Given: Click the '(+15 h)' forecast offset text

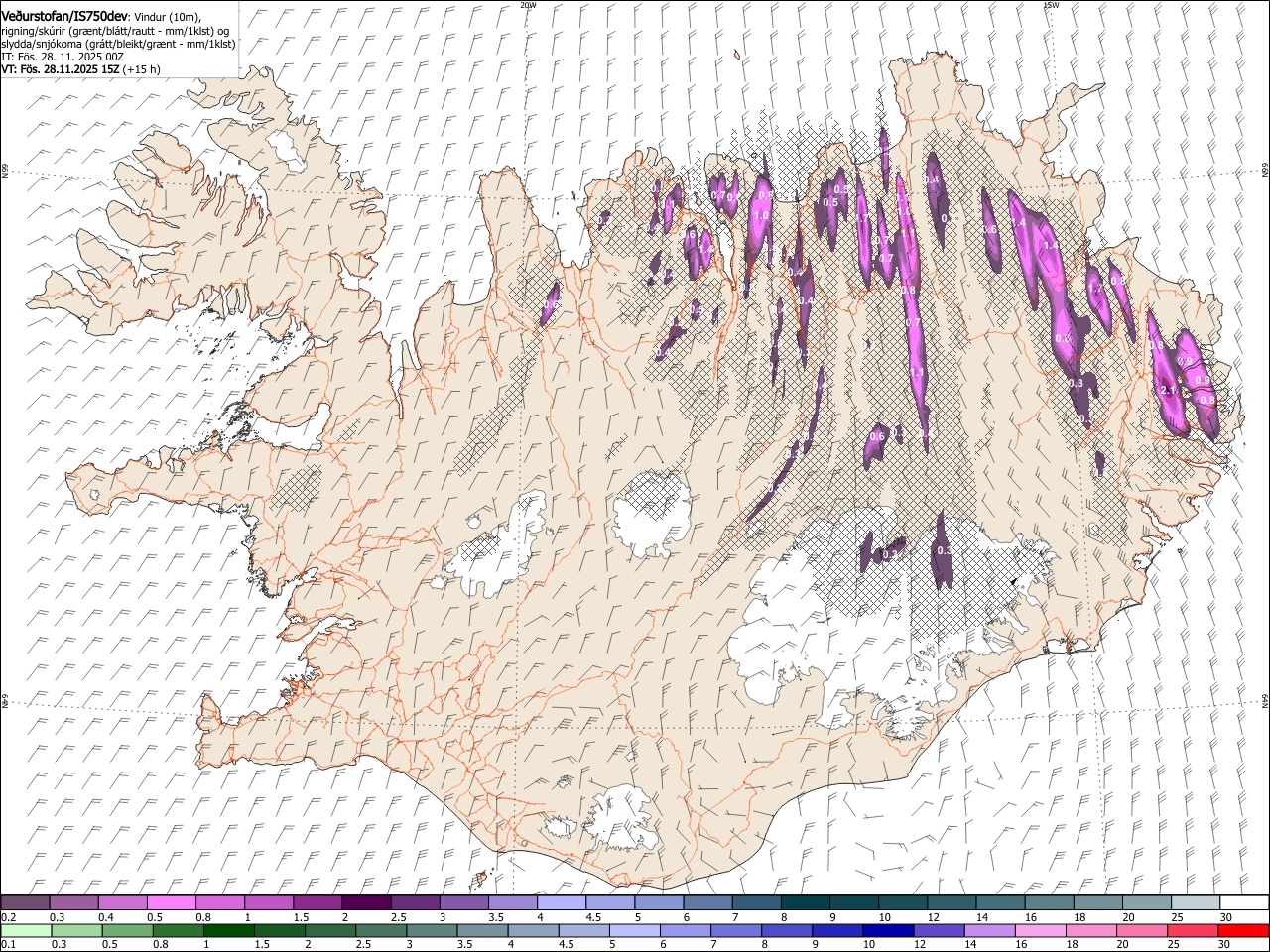Looking at the screenshot, I should pyautogui.click(x=142, y=69).
